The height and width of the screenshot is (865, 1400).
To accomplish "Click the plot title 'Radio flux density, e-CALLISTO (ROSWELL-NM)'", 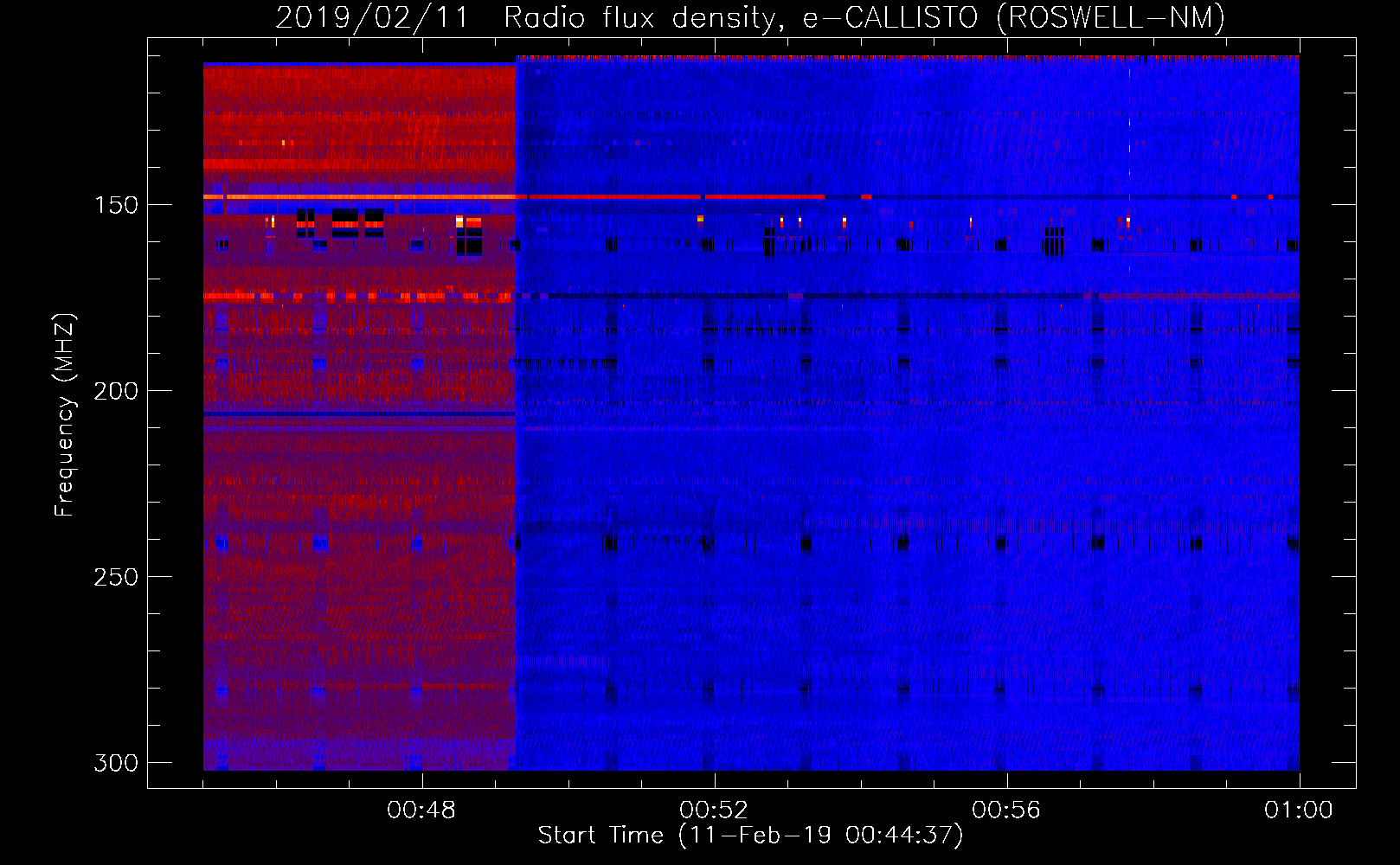I will pos(864,17).
